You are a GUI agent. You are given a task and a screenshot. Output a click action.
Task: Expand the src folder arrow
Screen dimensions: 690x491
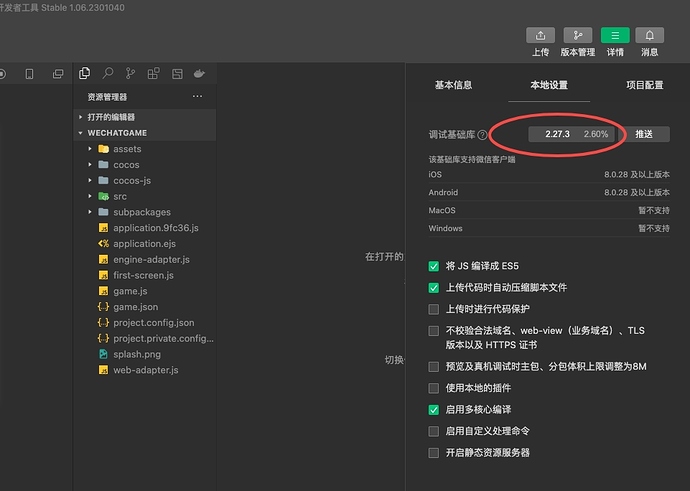[x=90, y=196]
